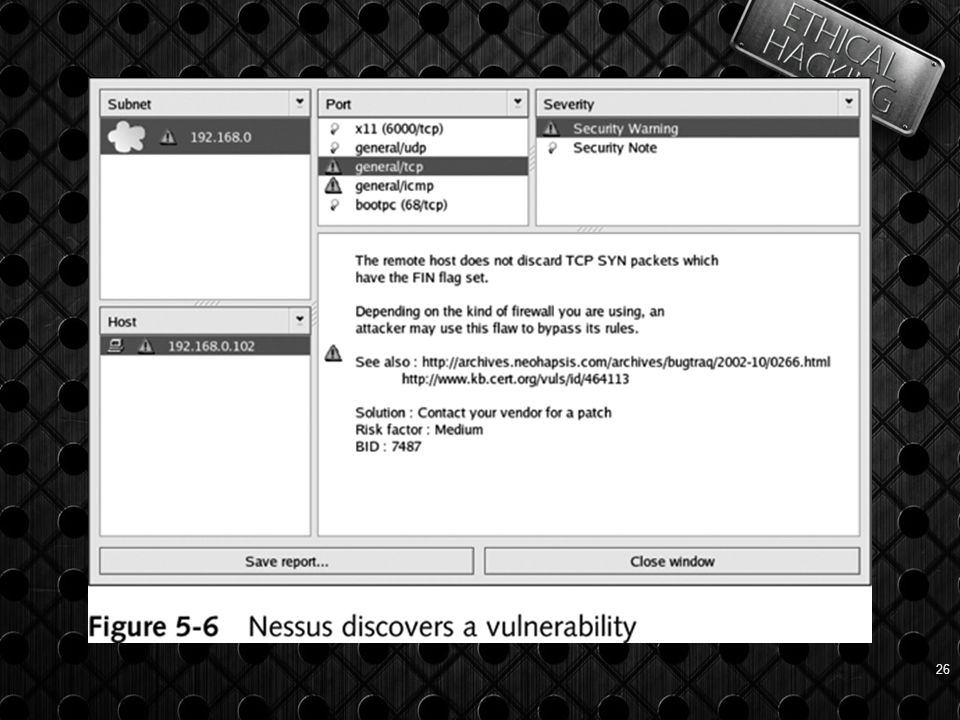Viewport: 960px width, 720px height.
Task: Click the bulb icon beside Security Note
Action: (552, 148)
